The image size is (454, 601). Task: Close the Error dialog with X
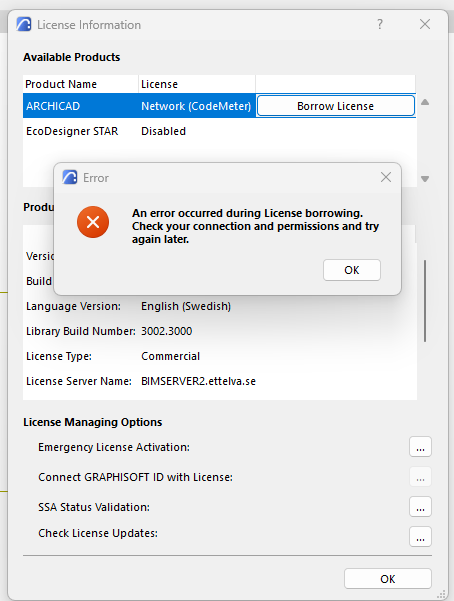tap(386, 177)
